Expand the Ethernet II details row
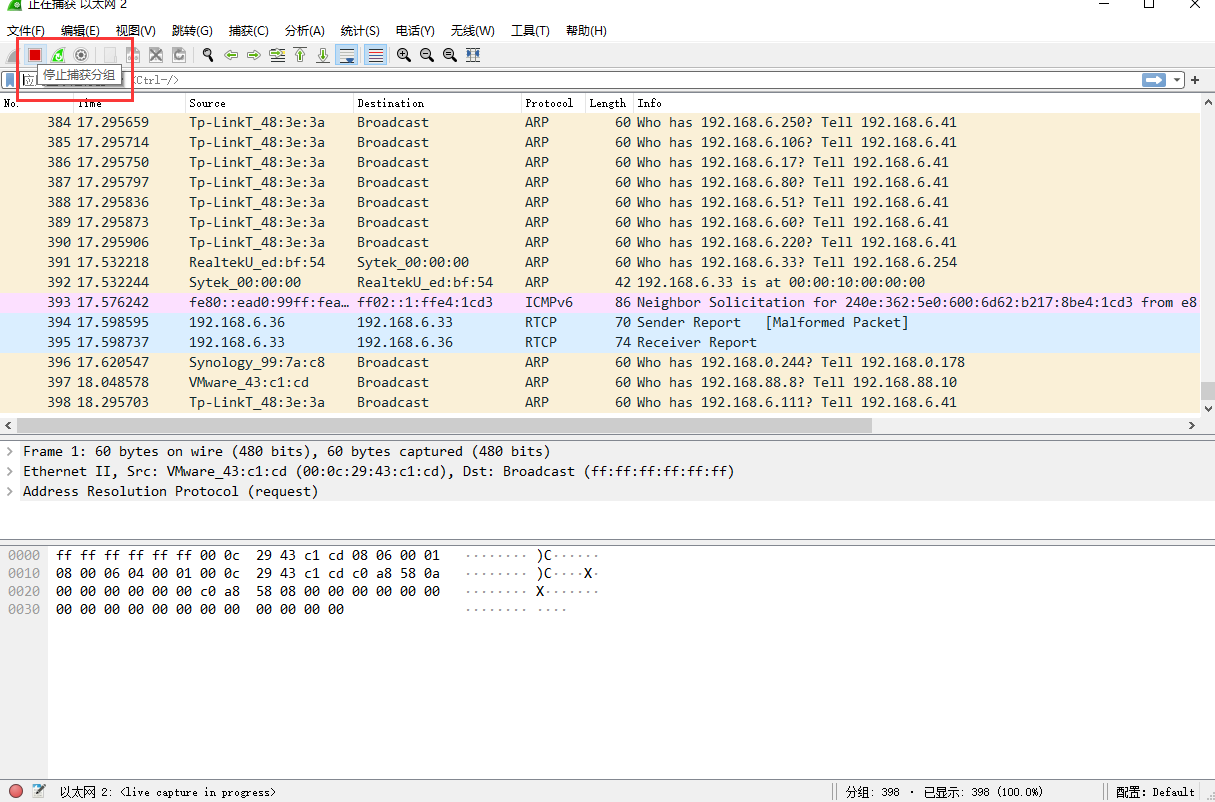The width and height of the screenshot is (1215, 802). [x=9, y=471]
